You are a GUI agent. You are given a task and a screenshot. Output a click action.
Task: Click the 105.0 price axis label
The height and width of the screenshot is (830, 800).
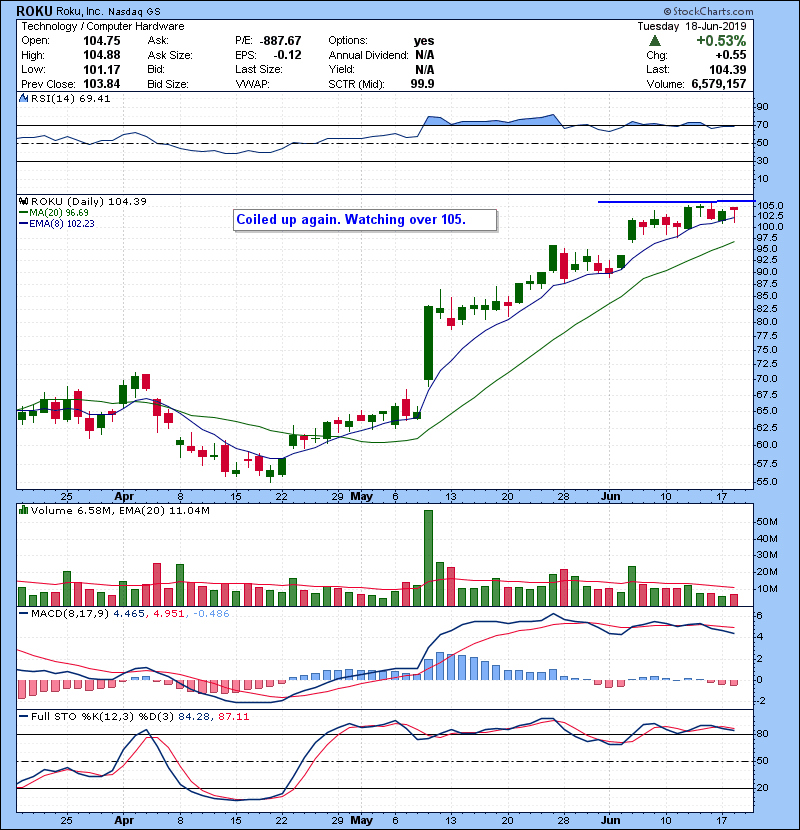click(x=770, y=205)
